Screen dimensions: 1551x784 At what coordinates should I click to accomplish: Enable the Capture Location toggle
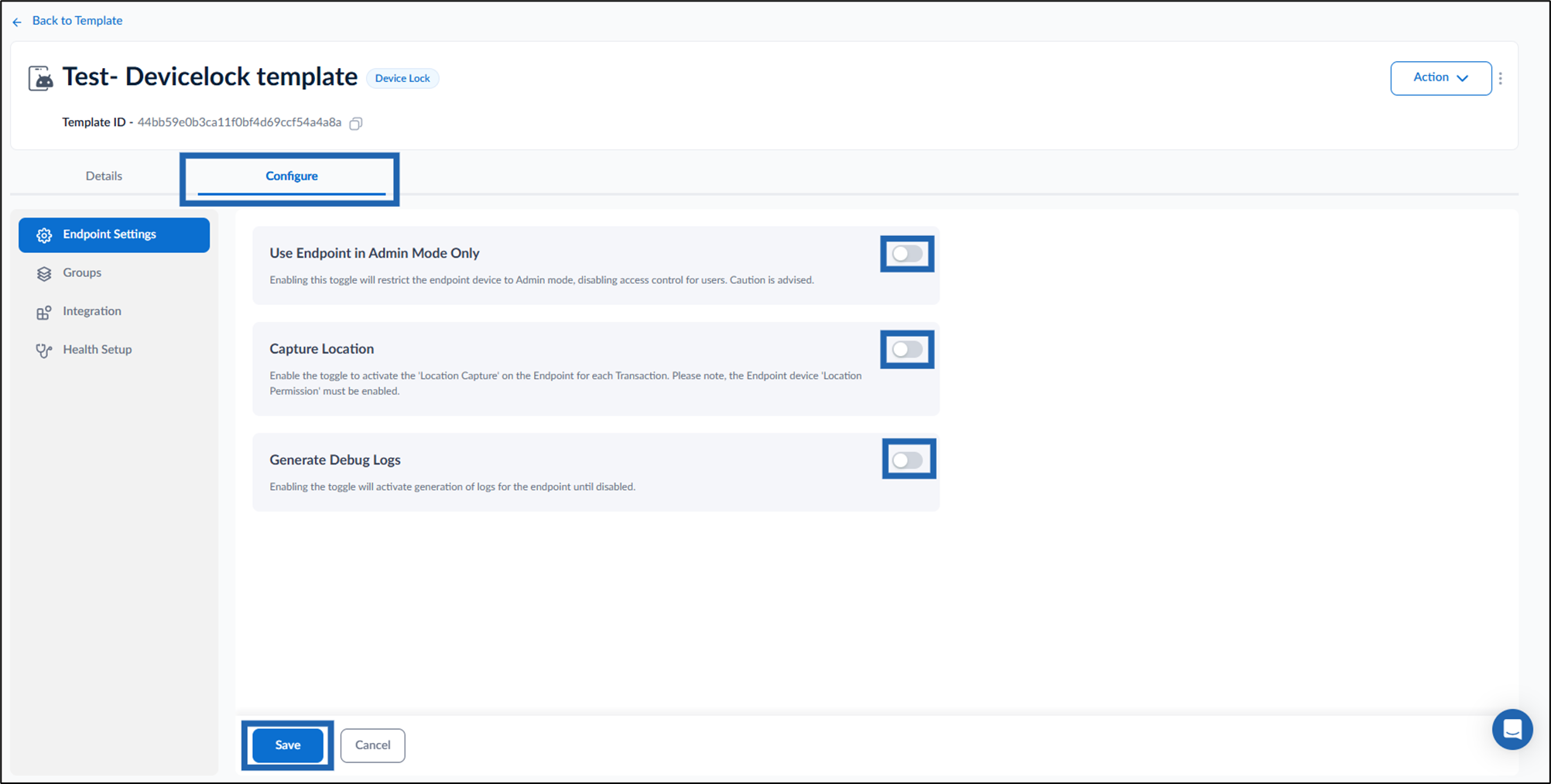pyautogui.click(x=907, y=350)
